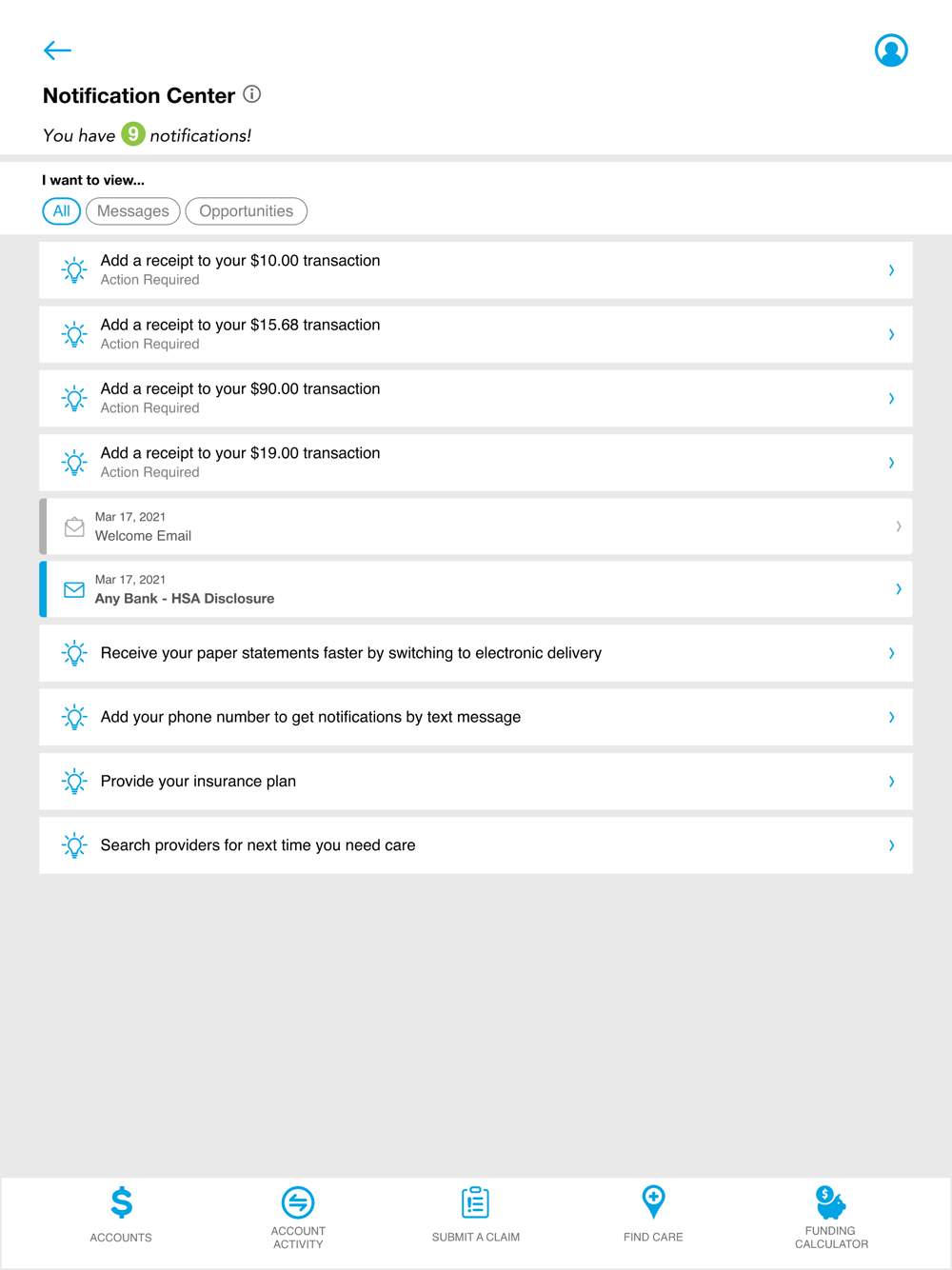
Task: Go to Account Activity icon
Action: [x=298, y=1202]
